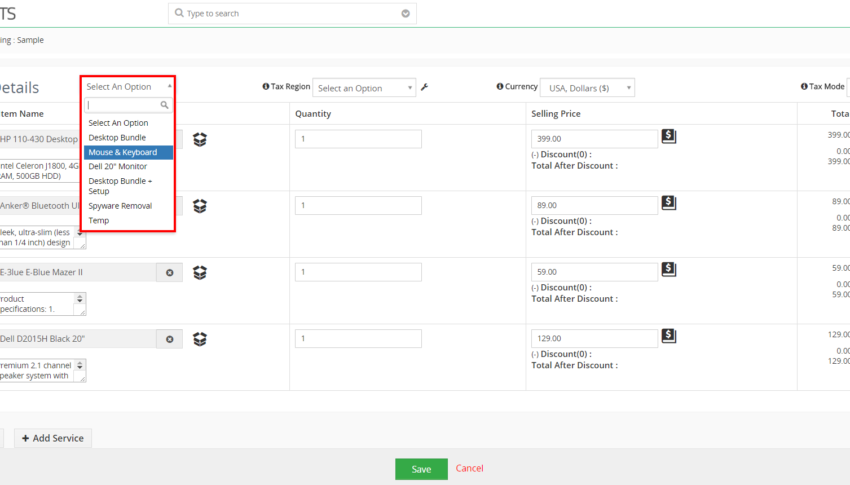Open the Currency USA Dollars dropdown
Image resolution: width=850 pixels, height=485 pixels.
coord(588,88)
